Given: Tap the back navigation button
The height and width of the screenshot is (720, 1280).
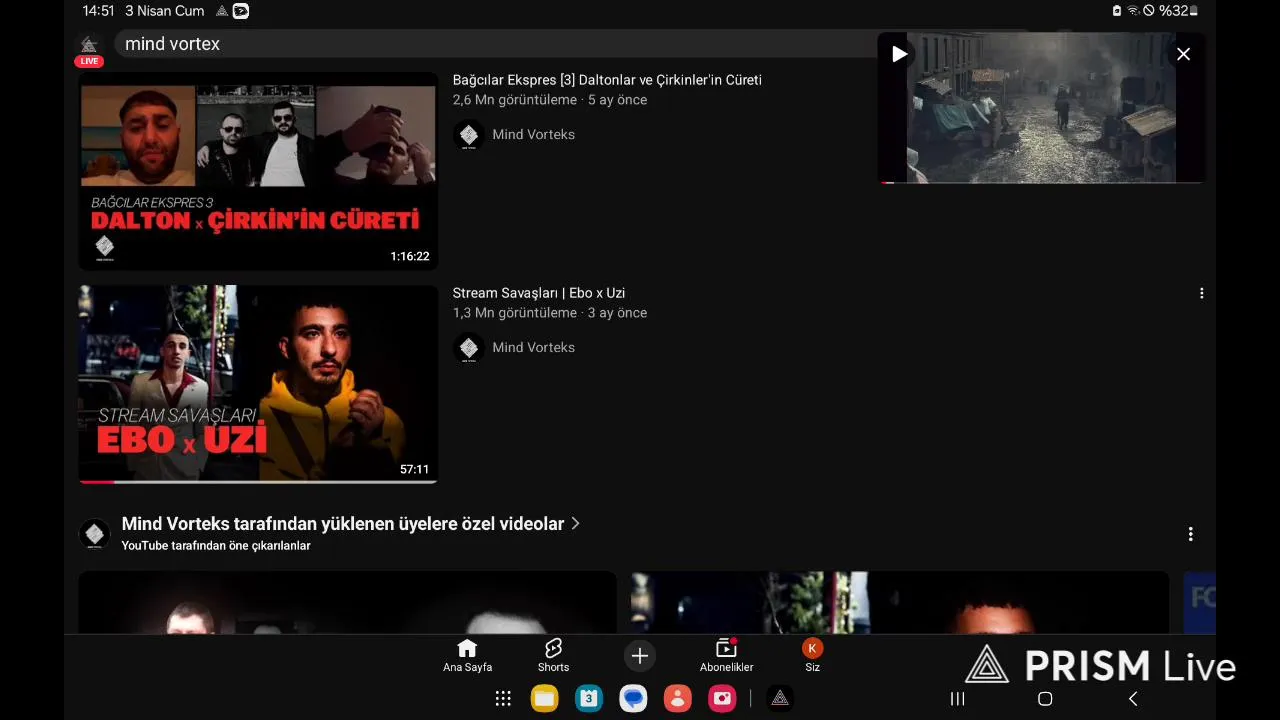Looking at the screenshot, I should click(1133, 699).
